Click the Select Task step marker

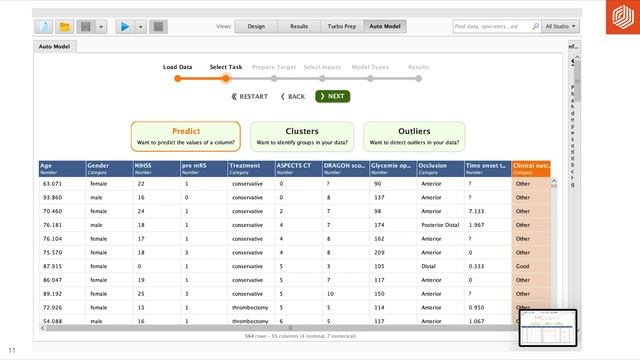click(226, 78)
